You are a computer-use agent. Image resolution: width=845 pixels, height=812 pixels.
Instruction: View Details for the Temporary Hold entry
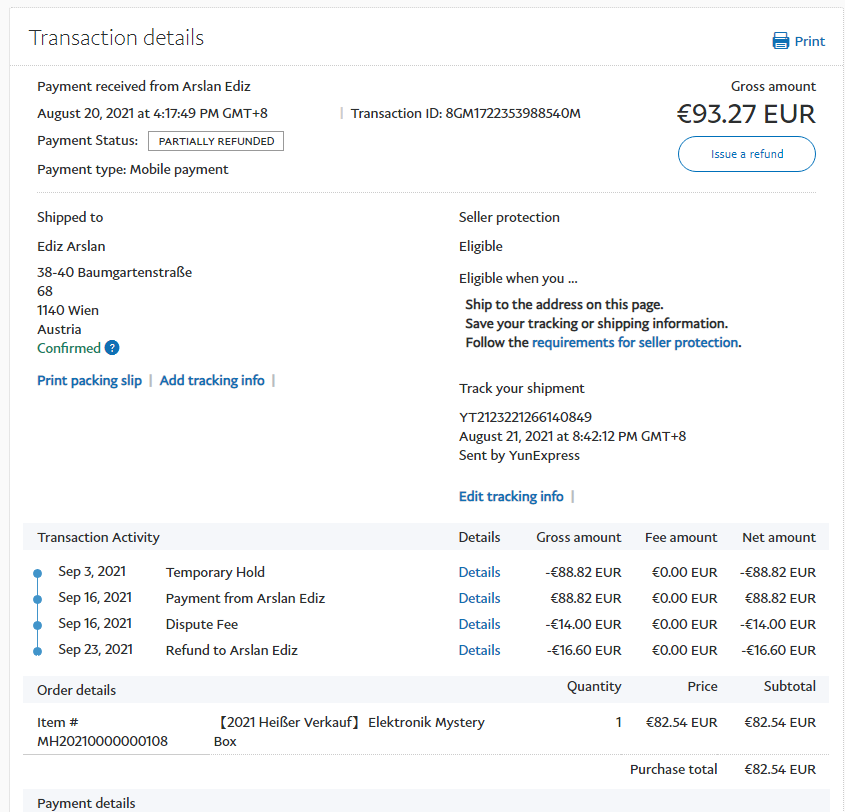coord(479,572)
